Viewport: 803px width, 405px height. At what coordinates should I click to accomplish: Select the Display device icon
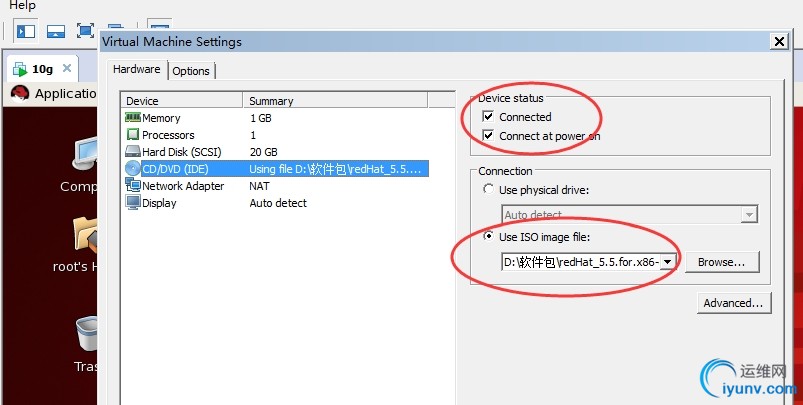point(133,203)
